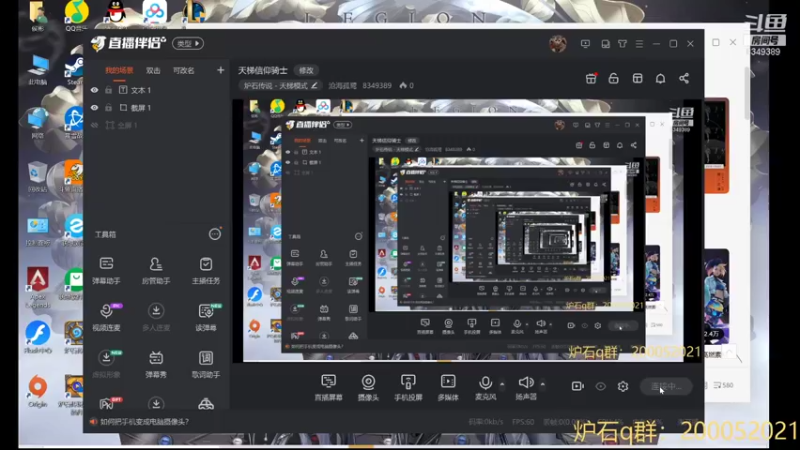Click the record video camera icon
The height and width of the screenshot is (450, 800).
pyautogui.click(x=578, y=386)
